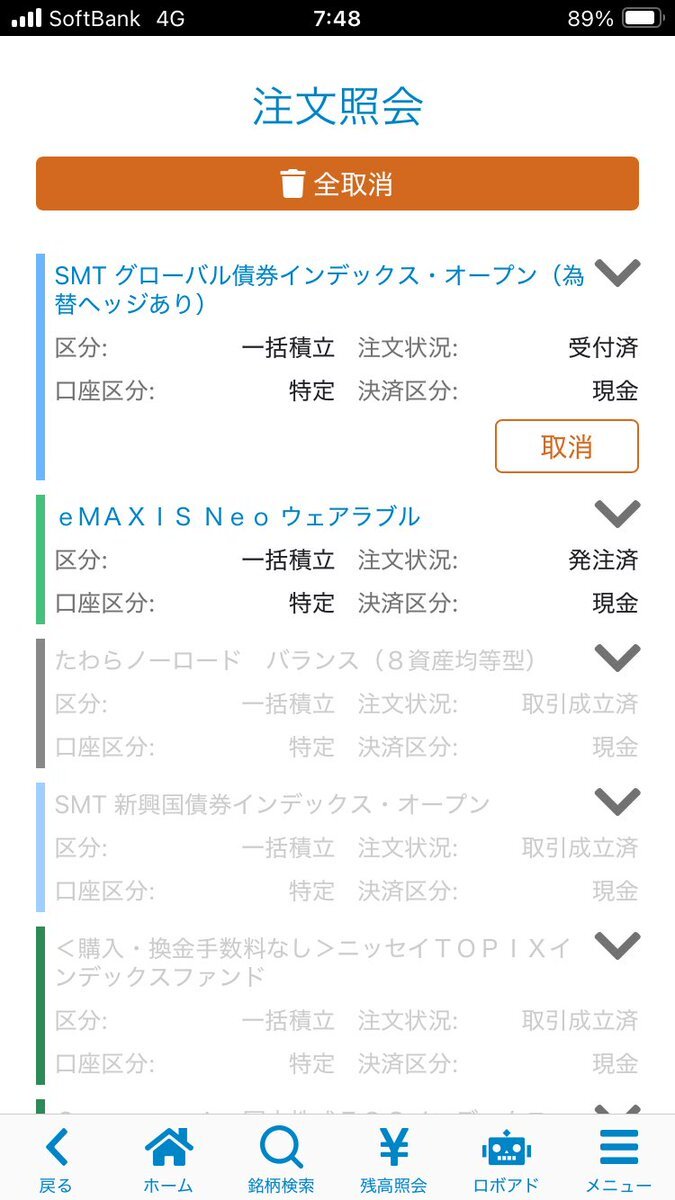The width and height of the screenshot is (675, 1200).
Task: Select ニッセイTOPIXインデックスファンド title
Action: tap(313, 962)
